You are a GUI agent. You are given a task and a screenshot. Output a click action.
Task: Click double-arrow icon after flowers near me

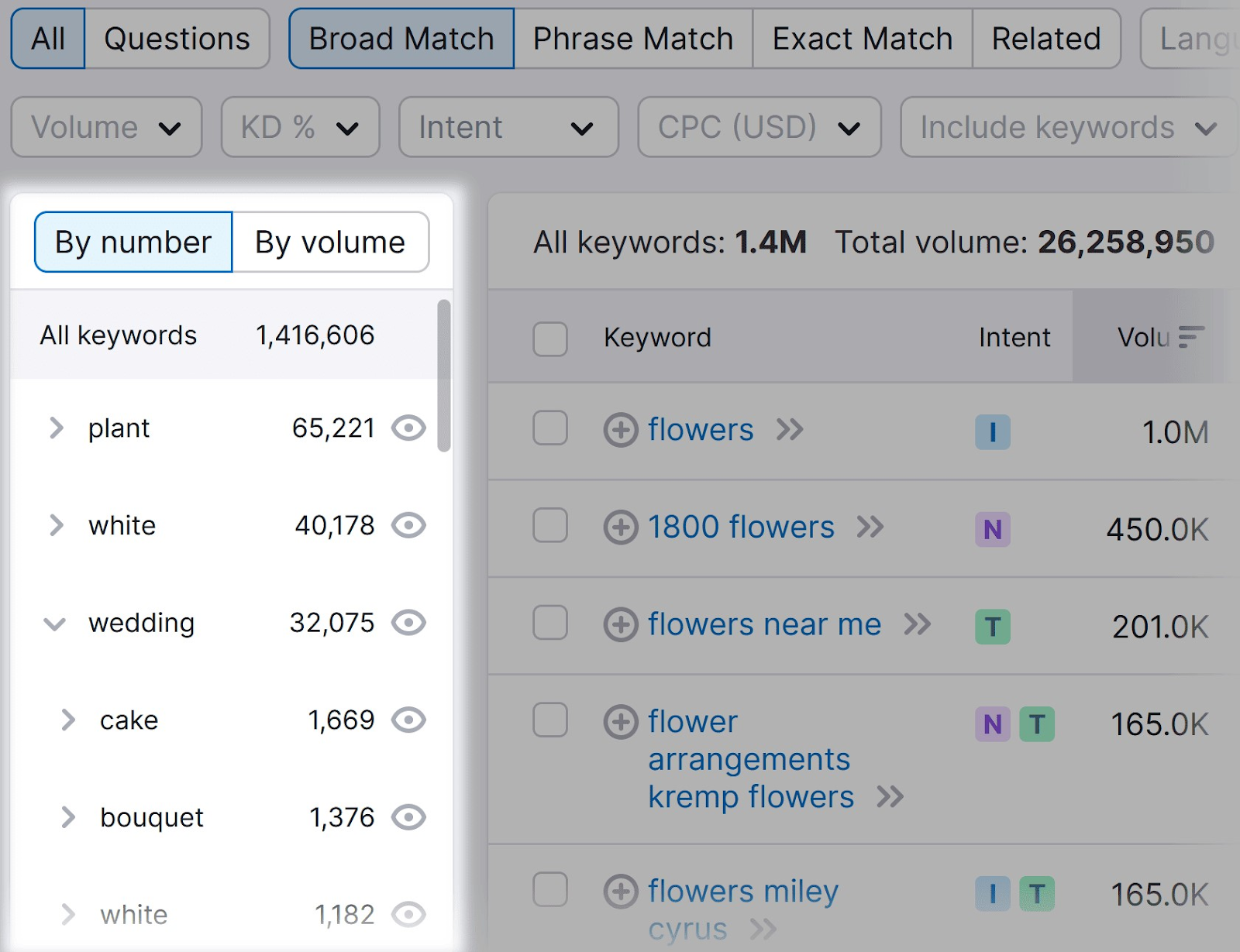pyautogui.click(x=918, y=624)
